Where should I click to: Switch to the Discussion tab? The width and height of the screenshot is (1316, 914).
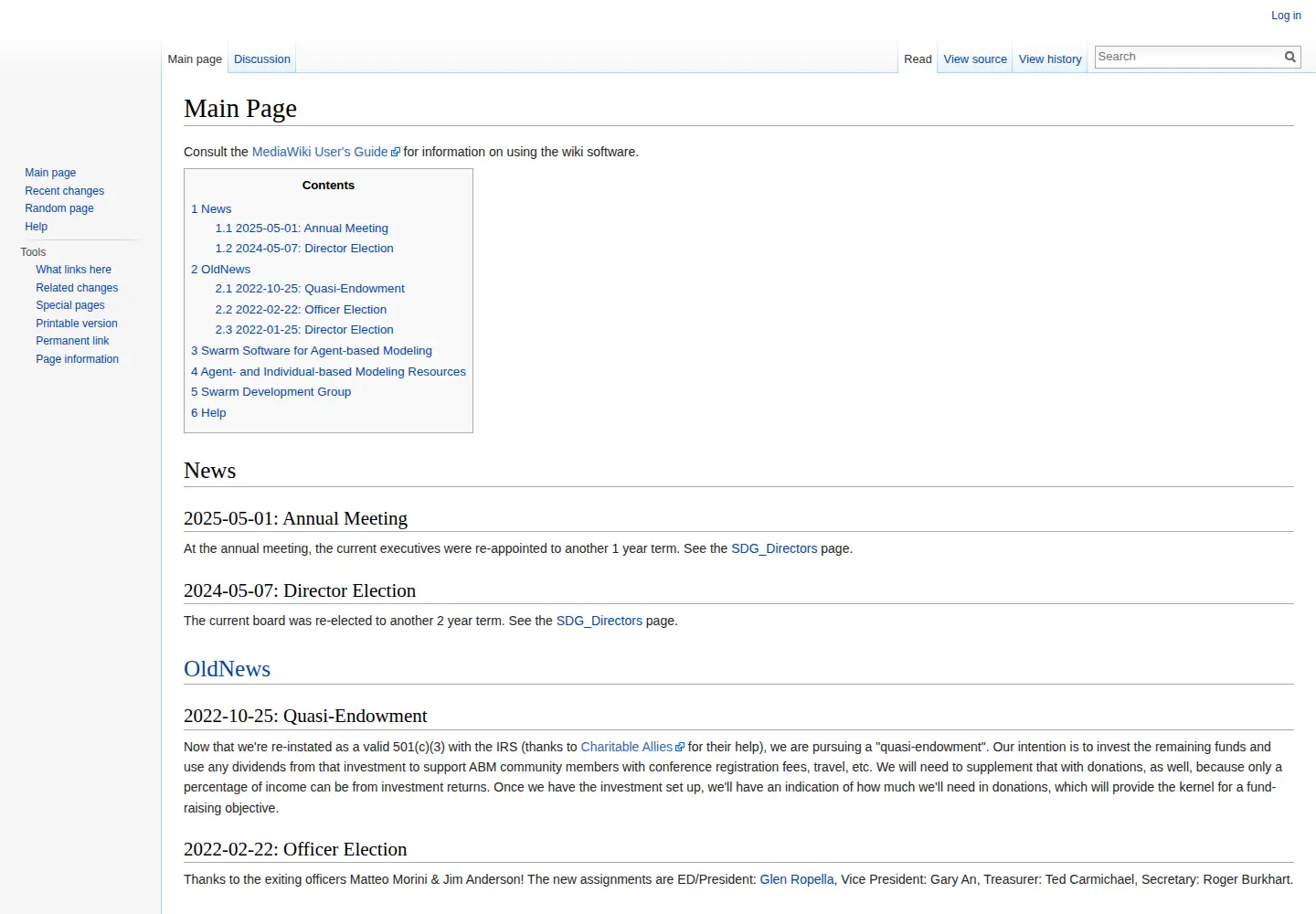(x=262, y=59)
